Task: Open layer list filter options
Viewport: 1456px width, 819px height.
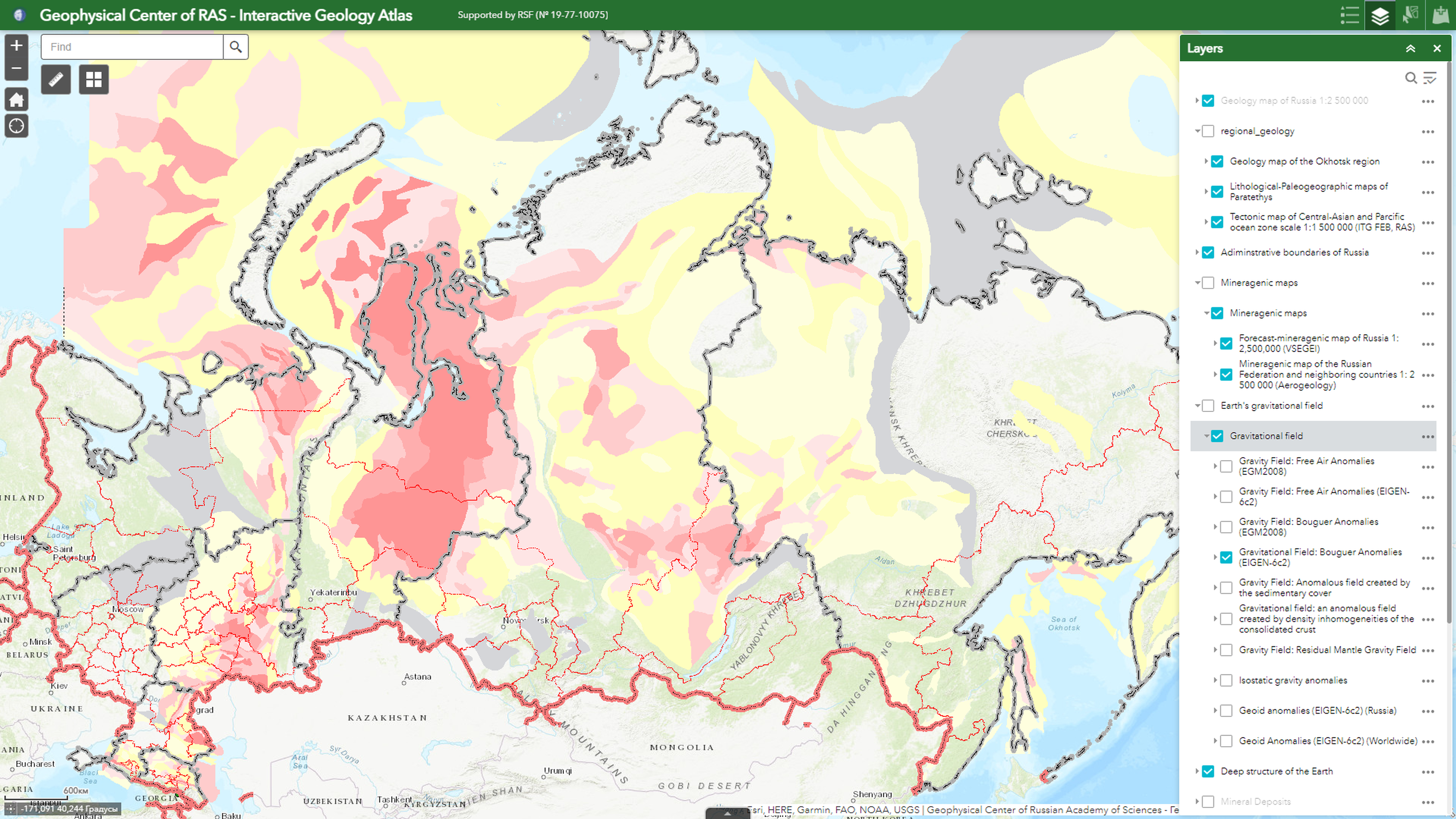Action: click(1429, 78)
